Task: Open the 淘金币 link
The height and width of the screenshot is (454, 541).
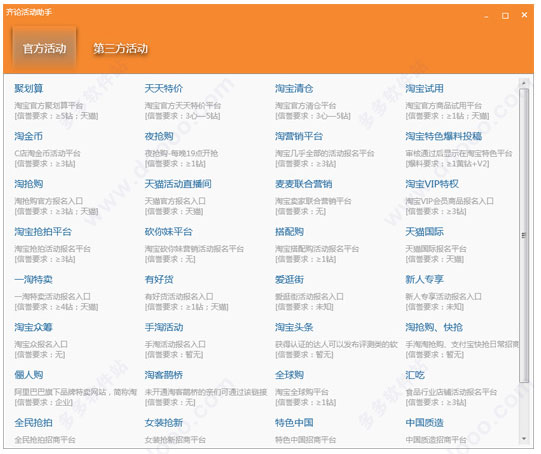Action: pos(29,136)
